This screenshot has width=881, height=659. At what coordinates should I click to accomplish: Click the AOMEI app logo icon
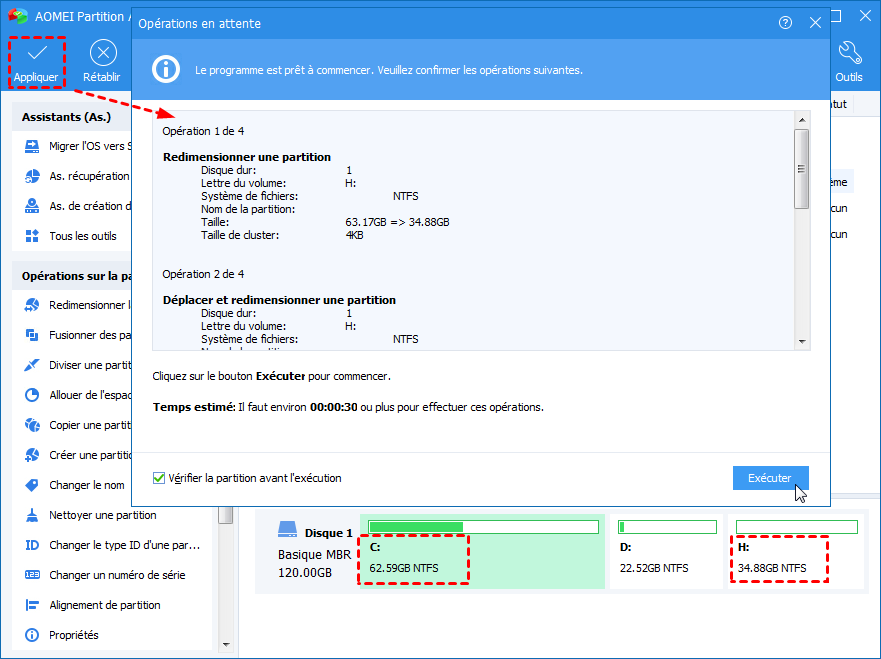click(18, 15)
